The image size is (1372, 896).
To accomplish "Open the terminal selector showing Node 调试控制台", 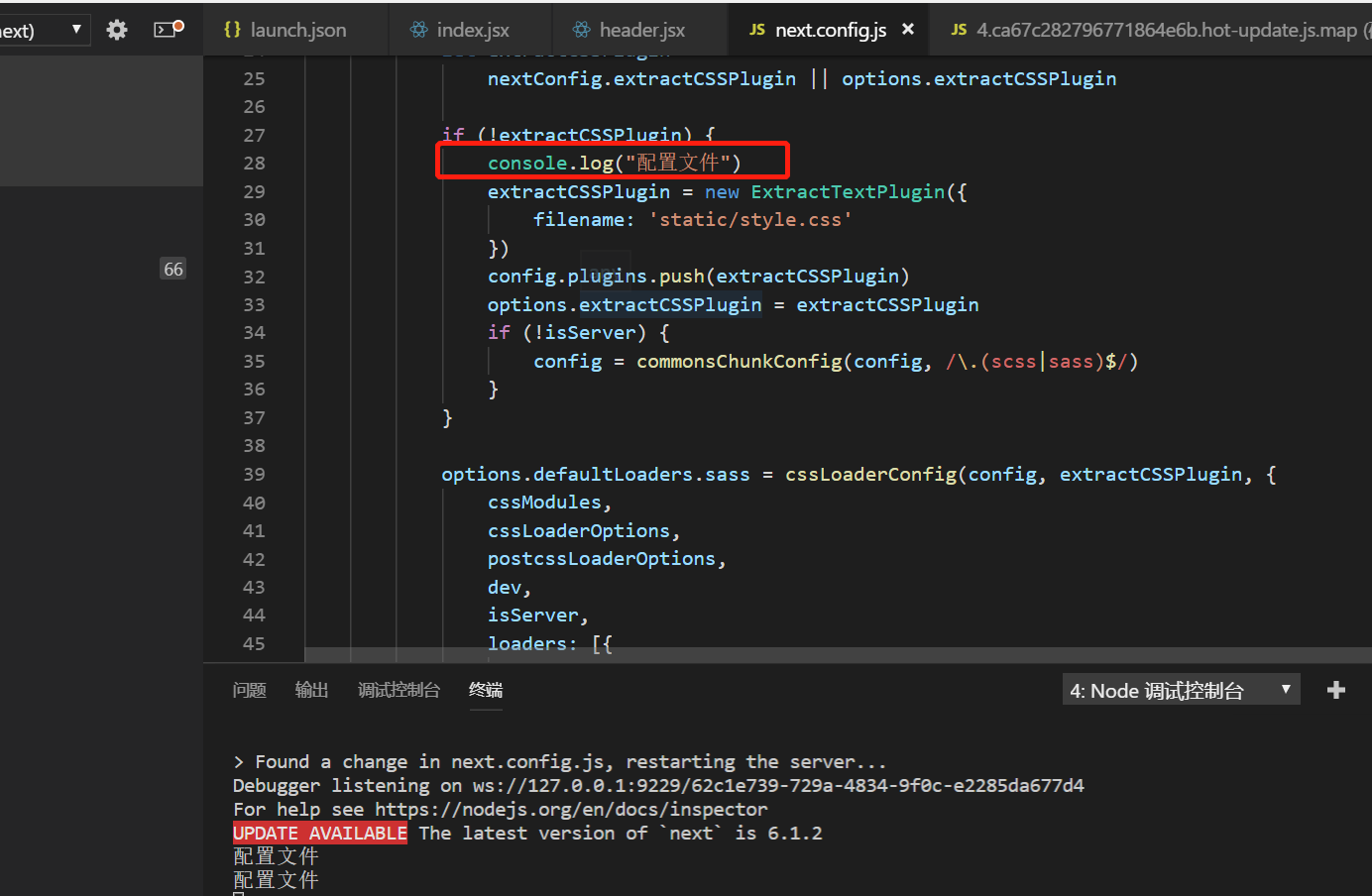I will [x=1182, y=689].
